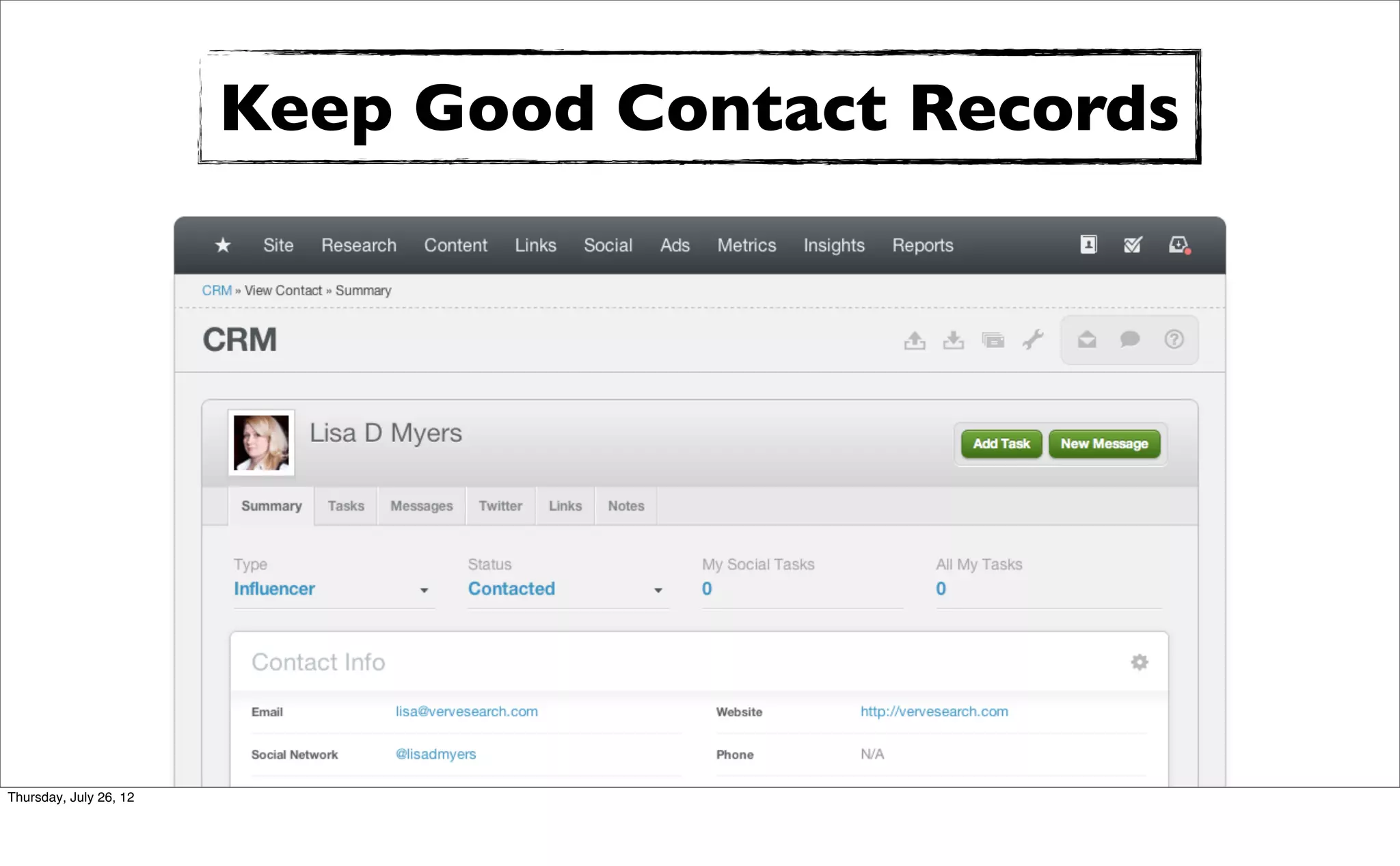Open the Insights menu

pos(834,245)
